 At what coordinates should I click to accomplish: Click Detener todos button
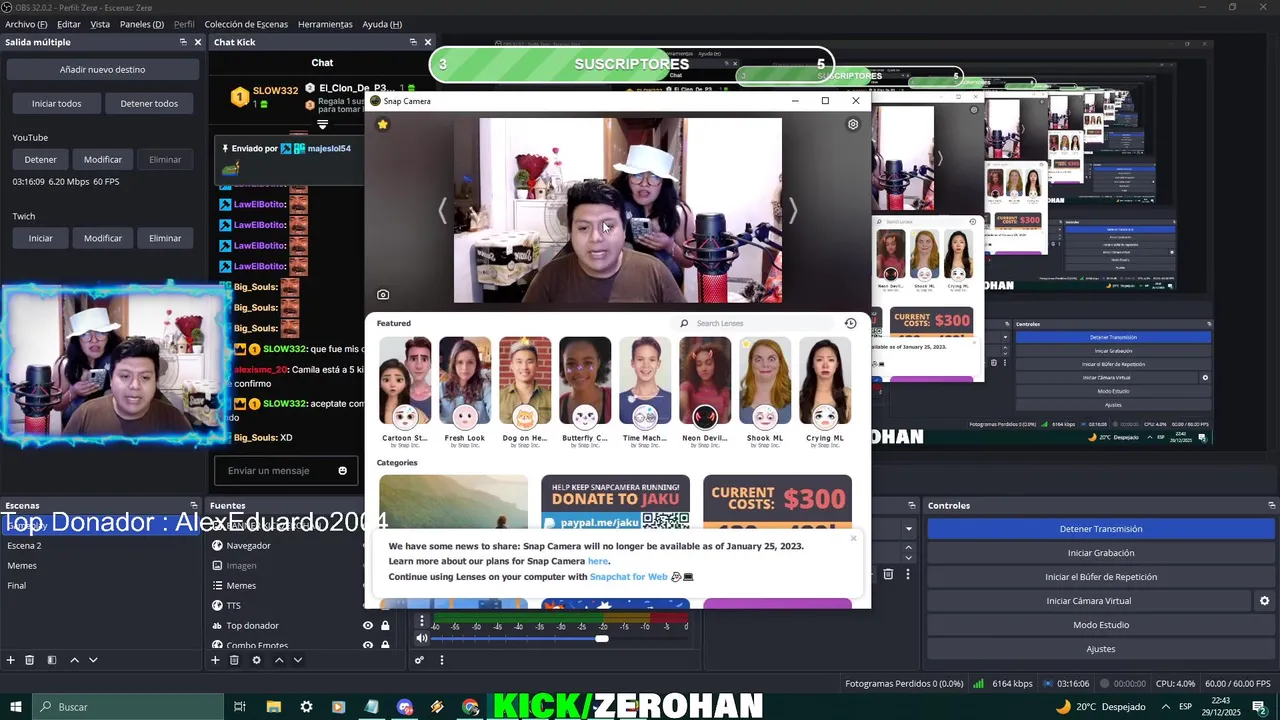pyautogui.click(x=149, y=103)
